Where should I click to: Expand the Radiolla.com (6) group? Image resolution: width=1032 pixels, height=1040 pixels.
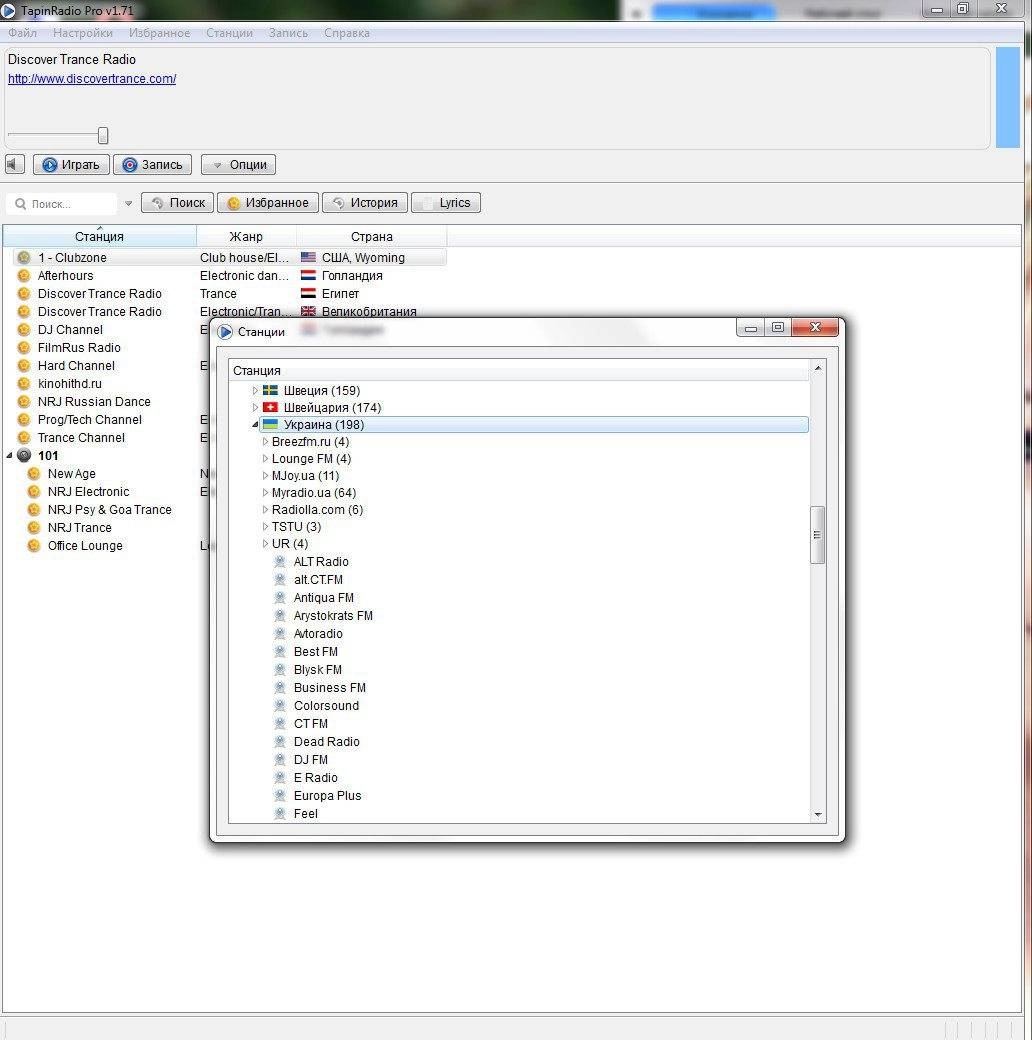265,509
